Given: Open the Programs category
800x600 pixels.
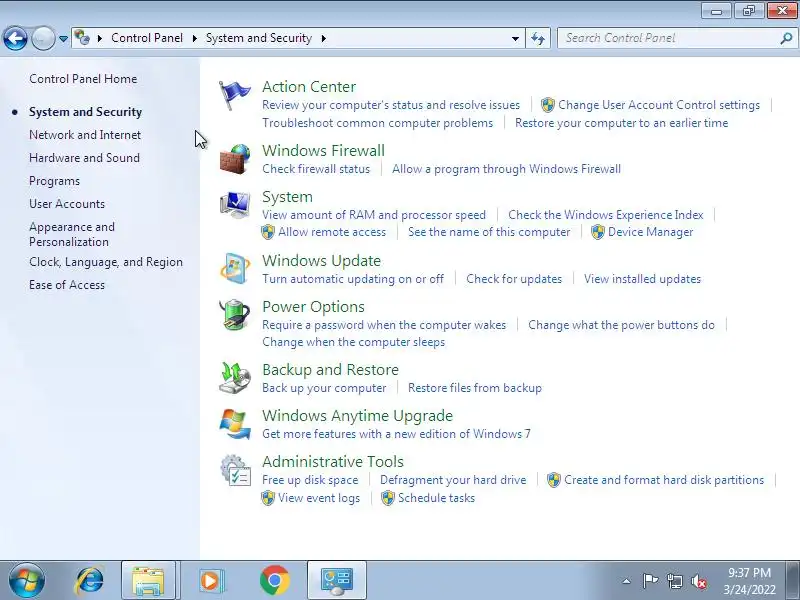Looking at the screenshot, I should (x=55, y=181).
